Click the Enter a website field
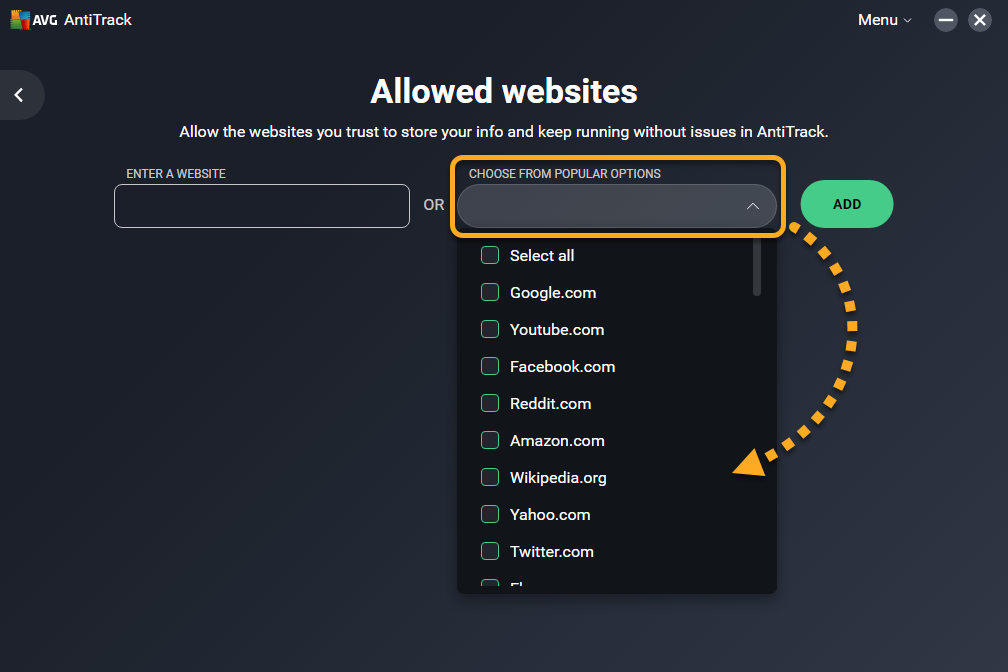The image size is (1008, 672). click(x=262, y=206)
